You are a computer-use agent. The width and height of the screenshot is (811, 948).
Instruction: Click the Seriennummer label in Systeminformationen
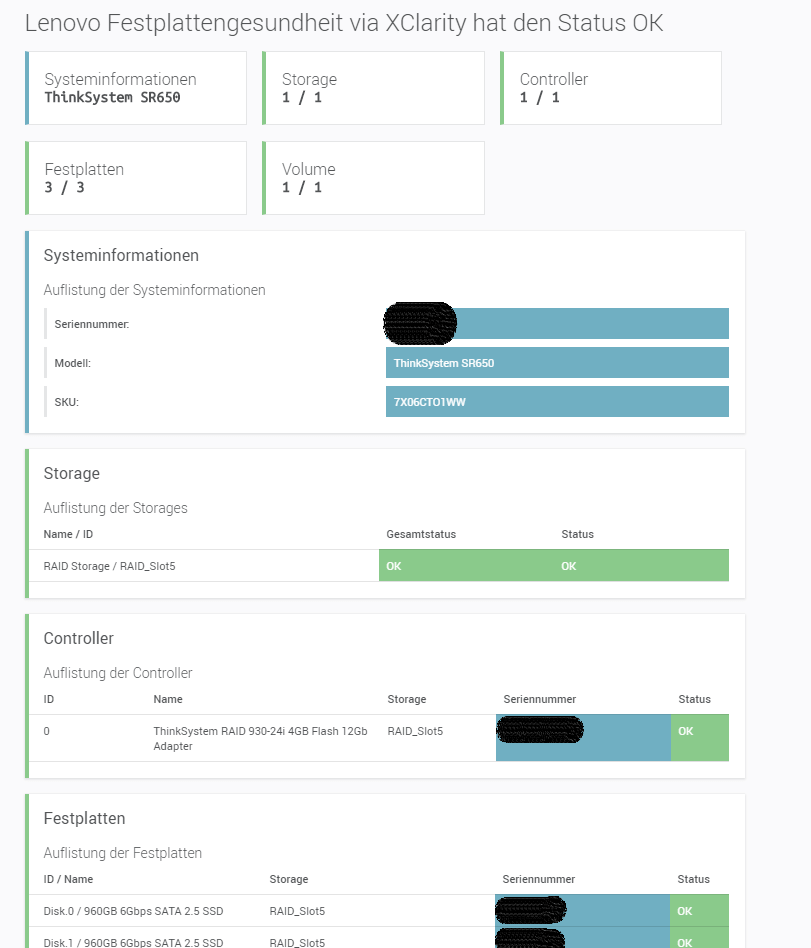(92, 324)
